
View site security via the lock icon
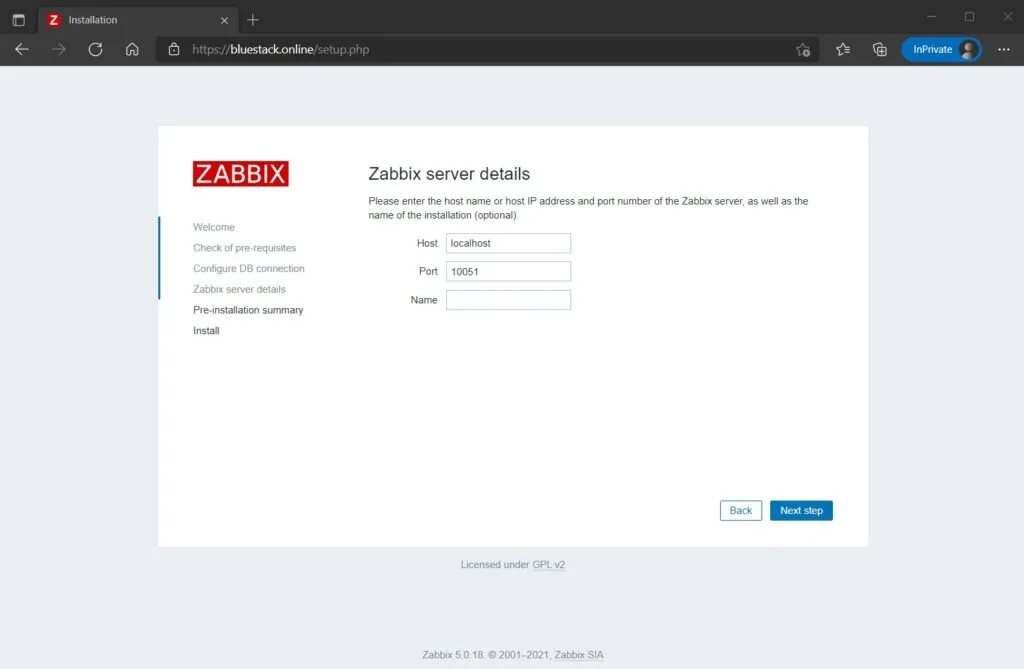pos(174,50)
